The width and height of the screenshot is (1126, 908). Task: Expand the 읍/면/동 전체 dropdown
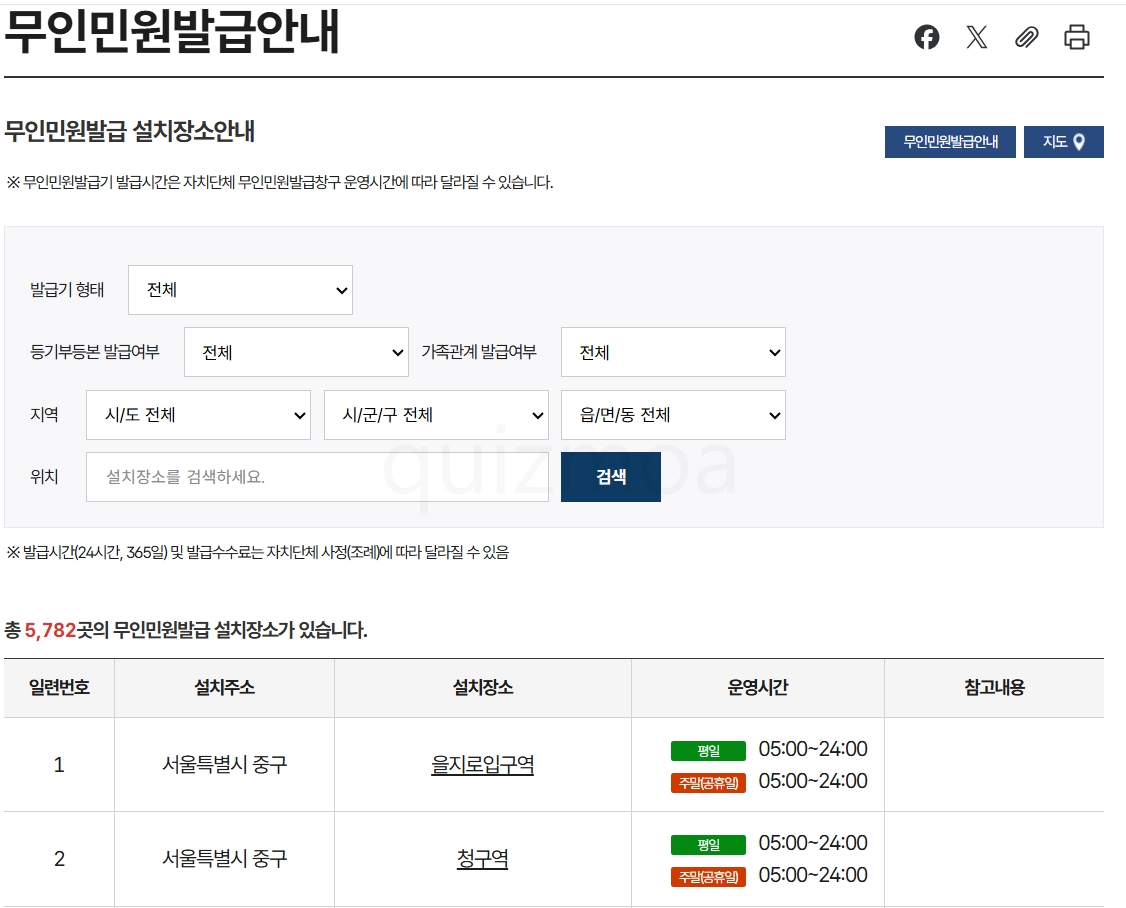pos(674,415)
